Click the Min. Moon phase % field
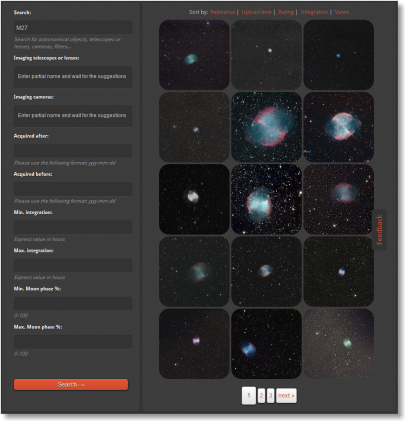Image resolution: width=405 pixels, height=421 pixels. (73, 303)
